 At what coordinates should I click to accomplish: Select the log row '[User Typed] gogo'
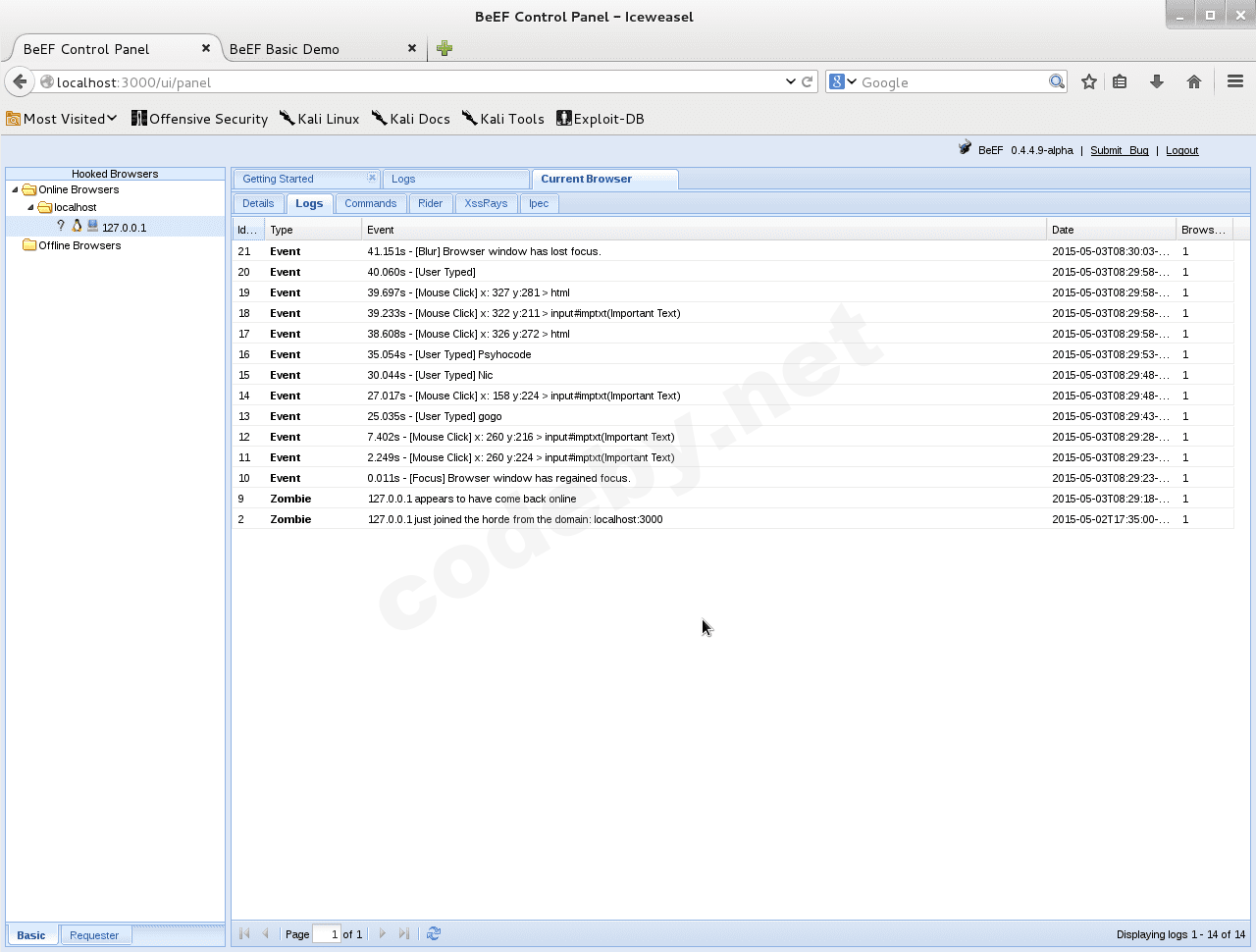pyautogui.click(x=733, y=416)
